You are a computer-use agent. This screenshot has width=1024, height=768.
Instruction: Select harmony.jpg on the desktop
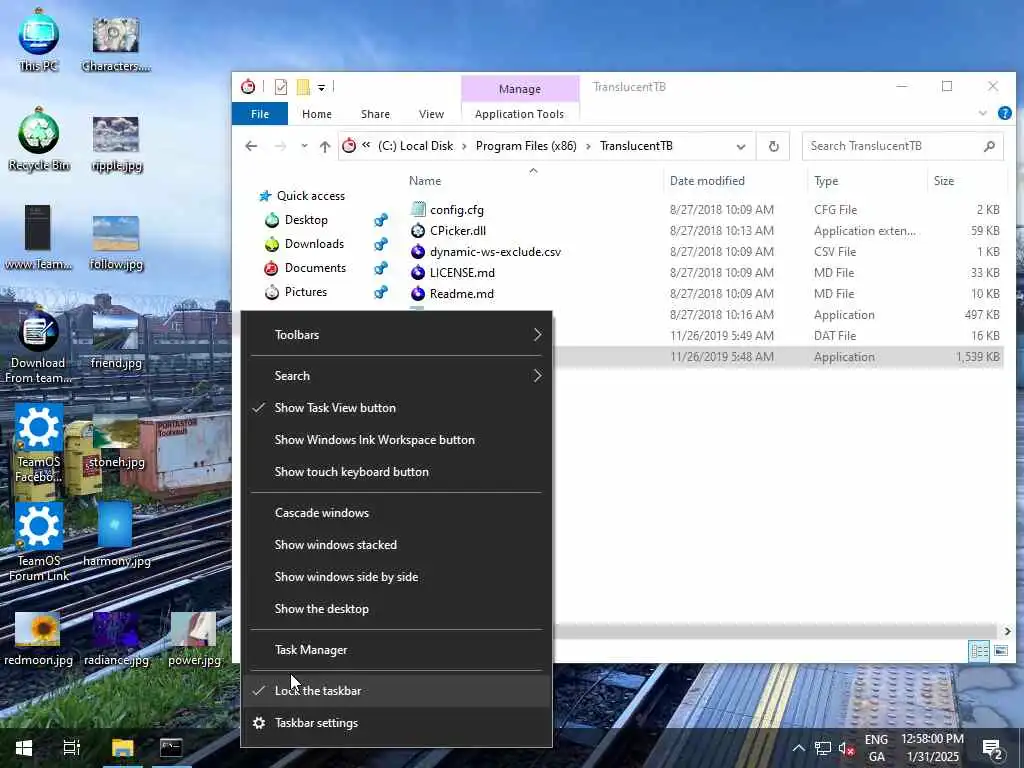pyautogui.click(x=116, y=536)
